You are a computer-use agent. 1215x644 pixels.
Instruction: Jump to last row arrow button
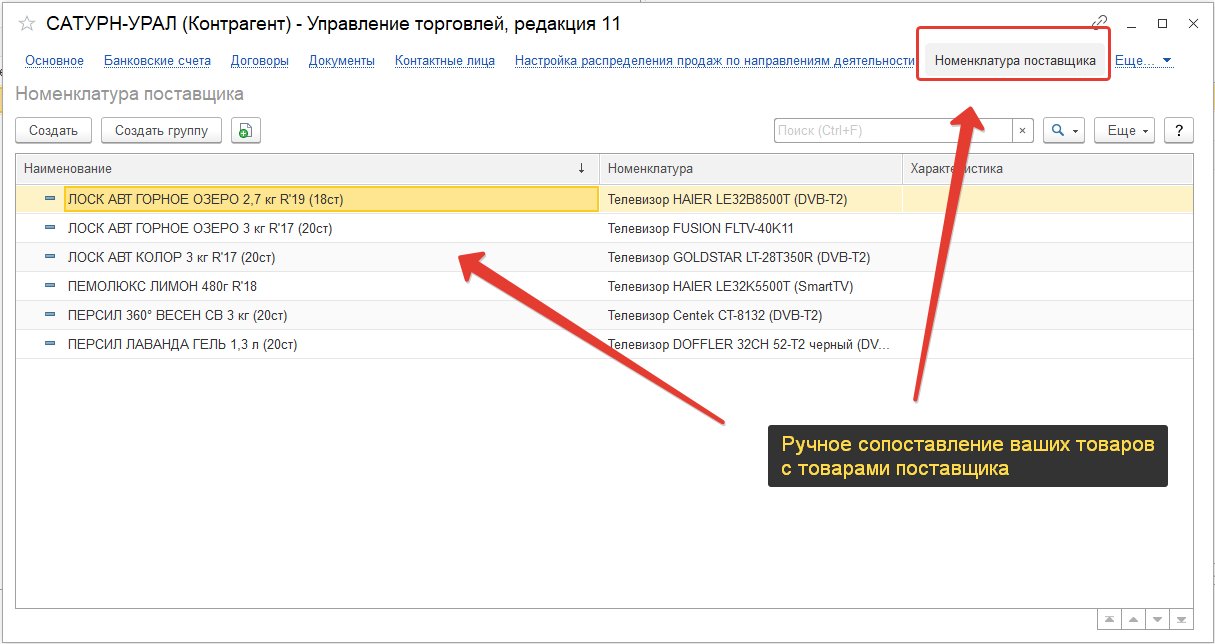(x=1181, y=618)
